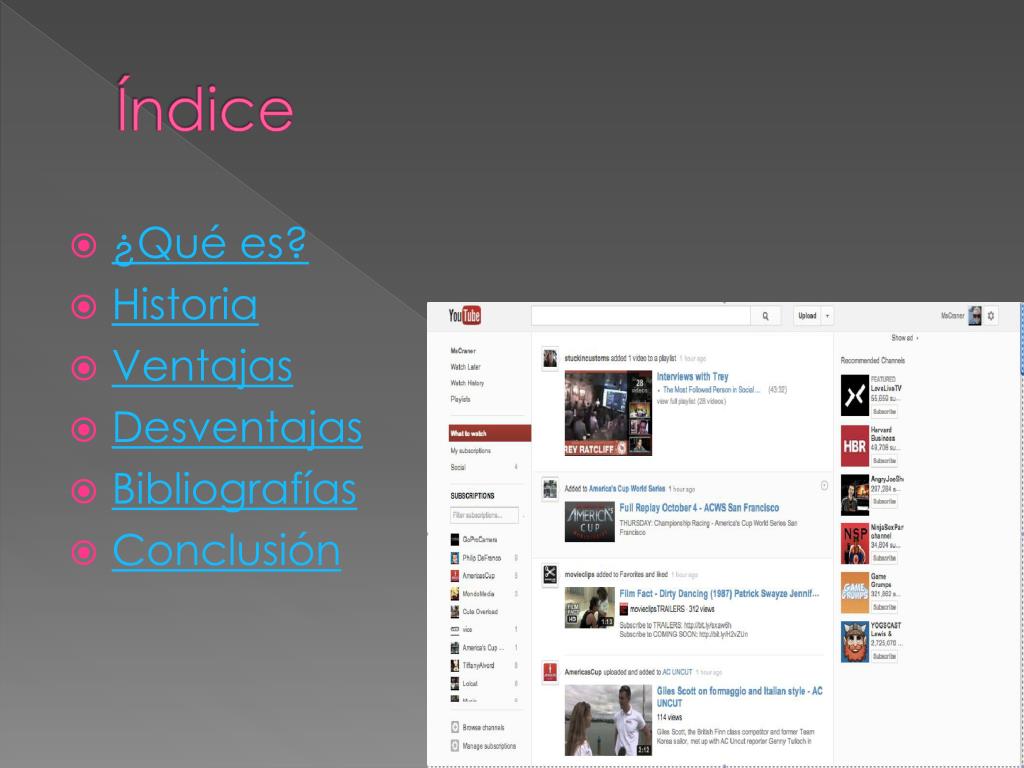Click the stuckincustoms avatar in the feed
Screen dimensions: 1024x768
(x=551, y=358)
